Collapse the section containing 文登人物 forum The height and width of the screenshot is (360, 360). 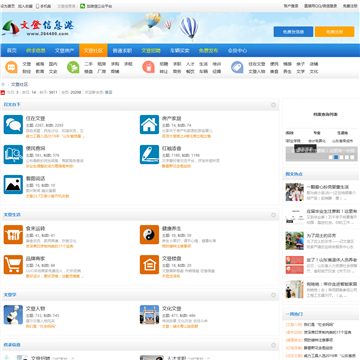tap(274, 295)
